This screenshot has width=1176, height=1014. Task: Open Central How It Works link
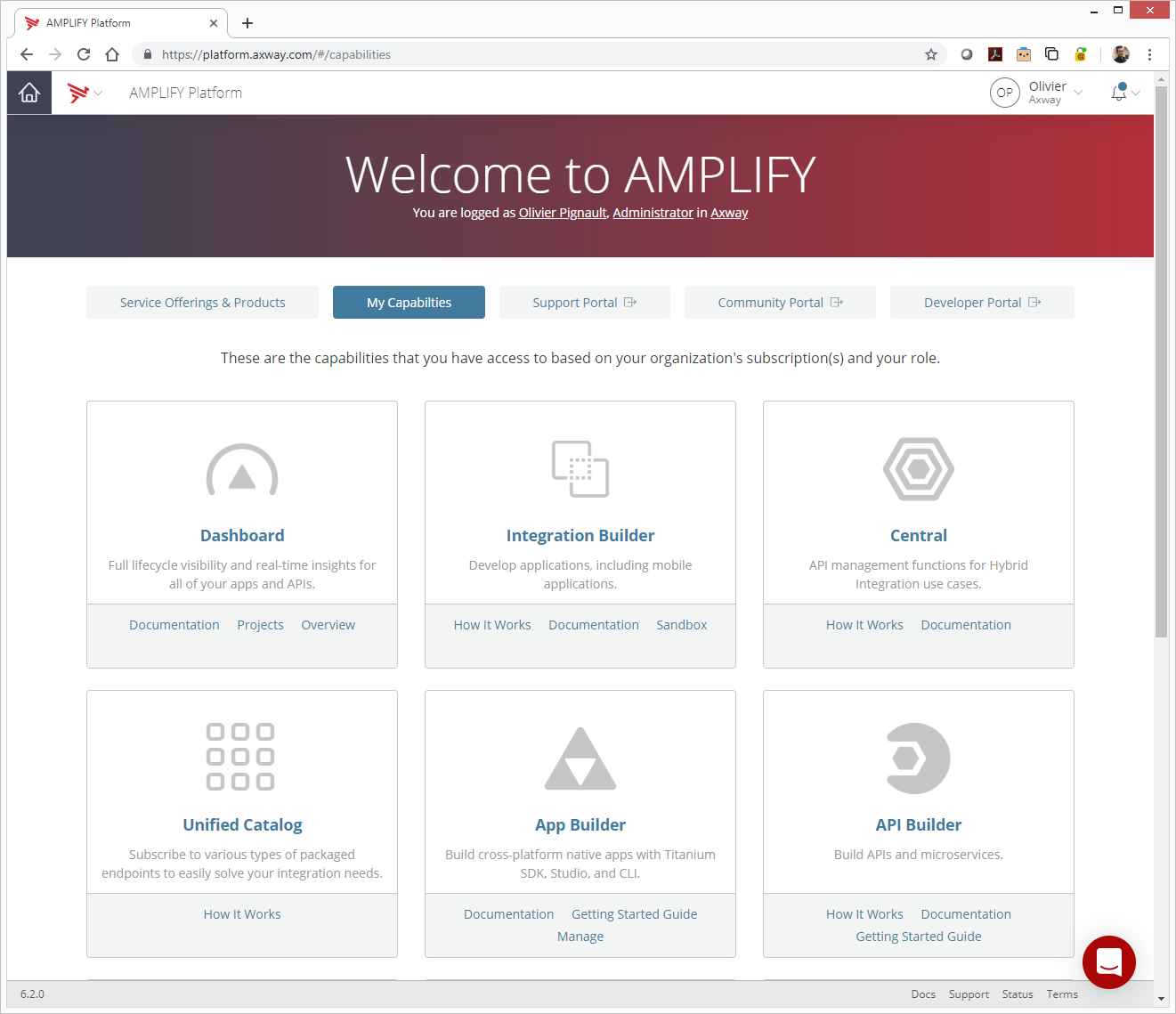click(864, 625)
